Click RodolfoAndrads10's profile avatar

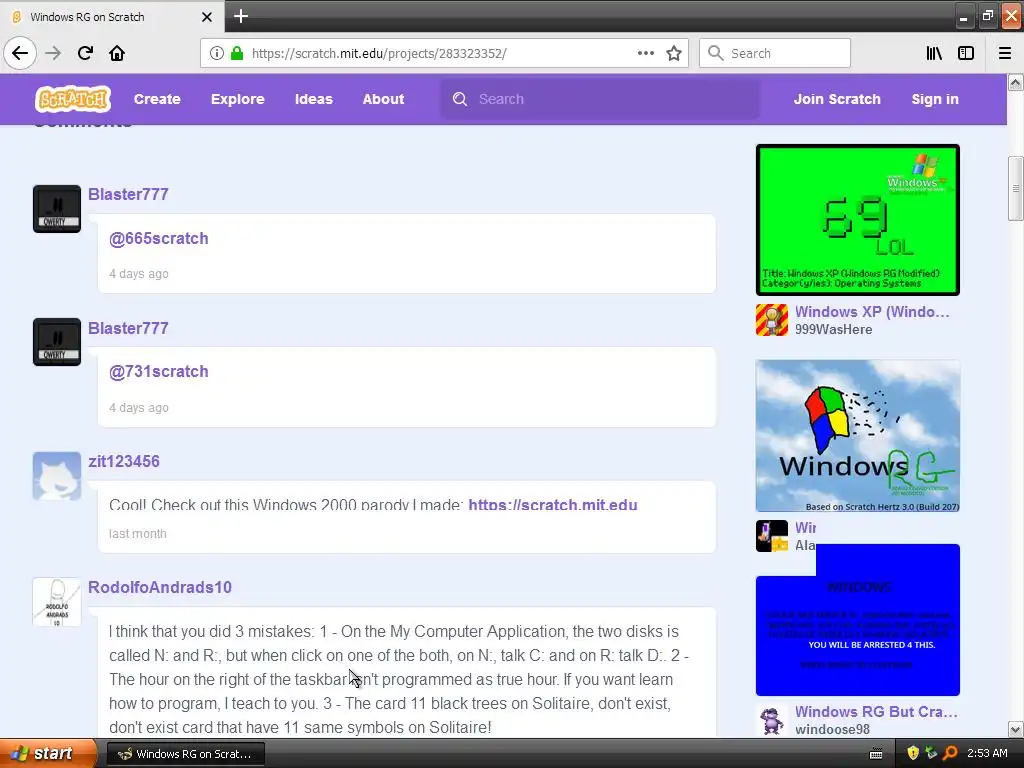pos(57,602)
